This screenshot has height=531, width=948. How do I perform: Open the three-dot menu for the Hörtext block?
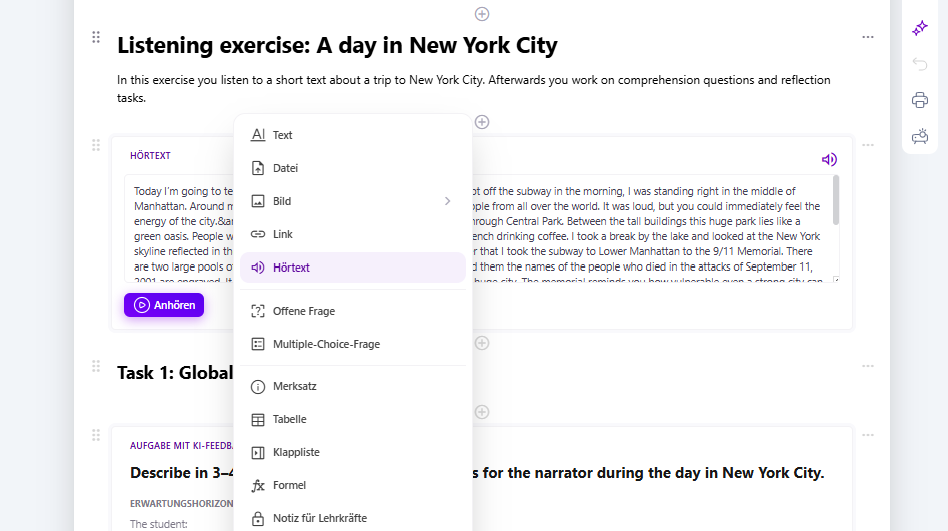[x=868, y=145]
